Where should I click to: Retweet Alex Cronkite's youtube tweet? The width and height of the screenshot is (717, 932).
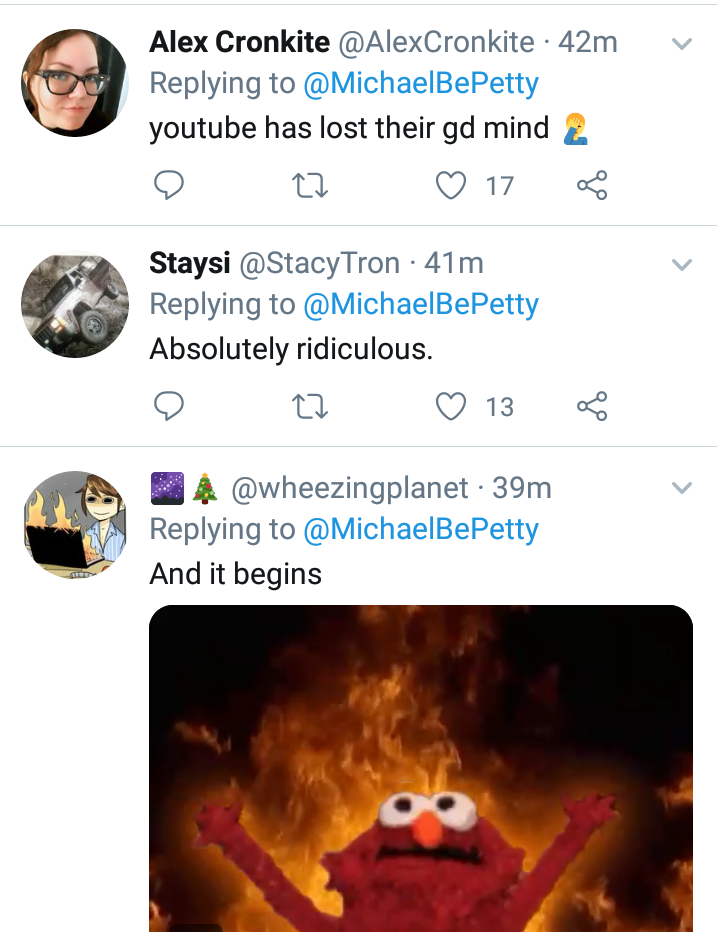click(310, 185)
